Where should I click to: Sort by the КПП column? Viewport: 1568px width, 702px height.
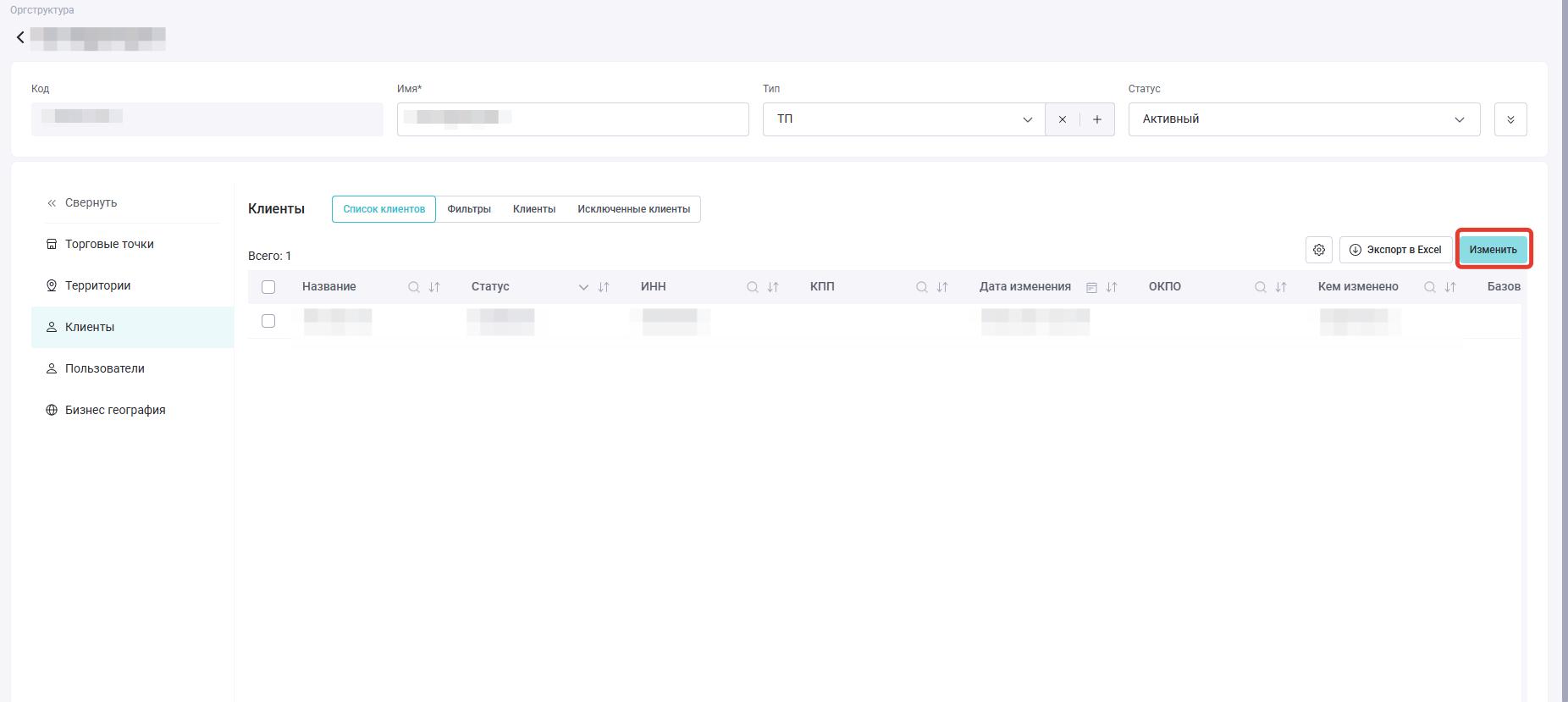coord(942,287)
